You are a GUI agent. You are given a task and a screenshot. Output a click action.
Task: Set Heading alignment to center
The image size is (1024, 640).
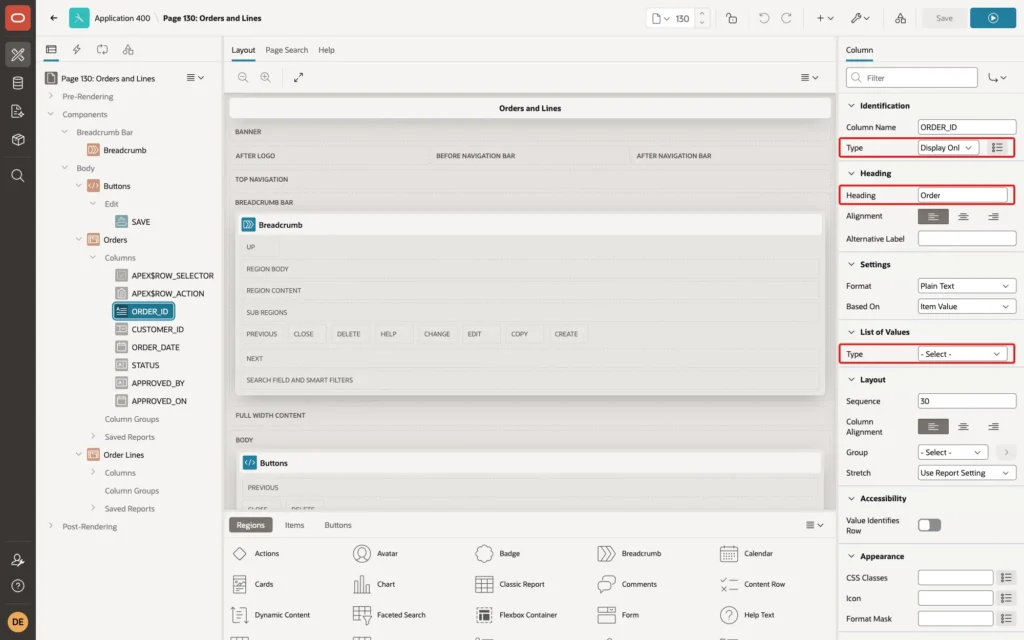click(x=963, y=216)
